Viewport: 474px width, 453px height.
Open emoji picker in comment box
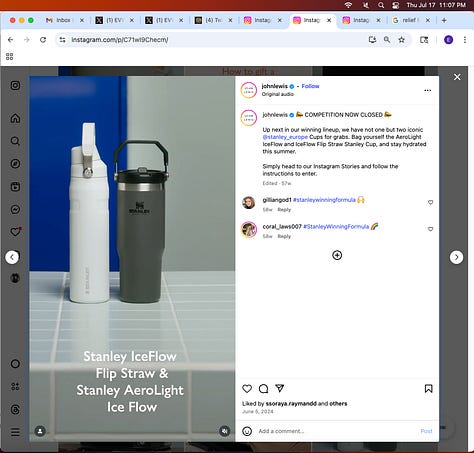click(x=247, y=431)
